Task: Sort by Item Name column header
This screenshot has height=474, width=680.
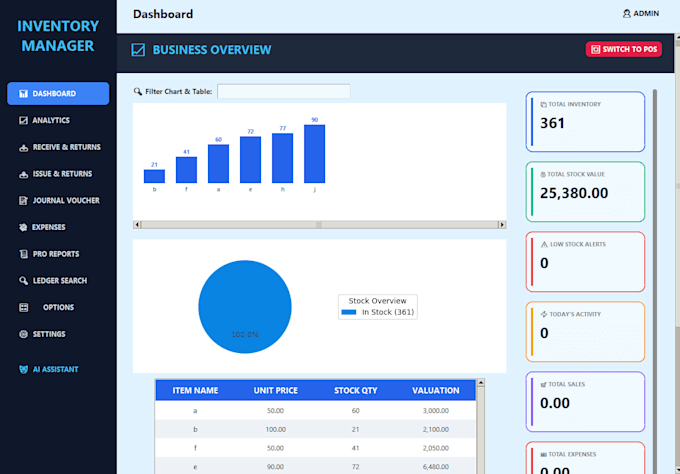Action: click(195, 391)
